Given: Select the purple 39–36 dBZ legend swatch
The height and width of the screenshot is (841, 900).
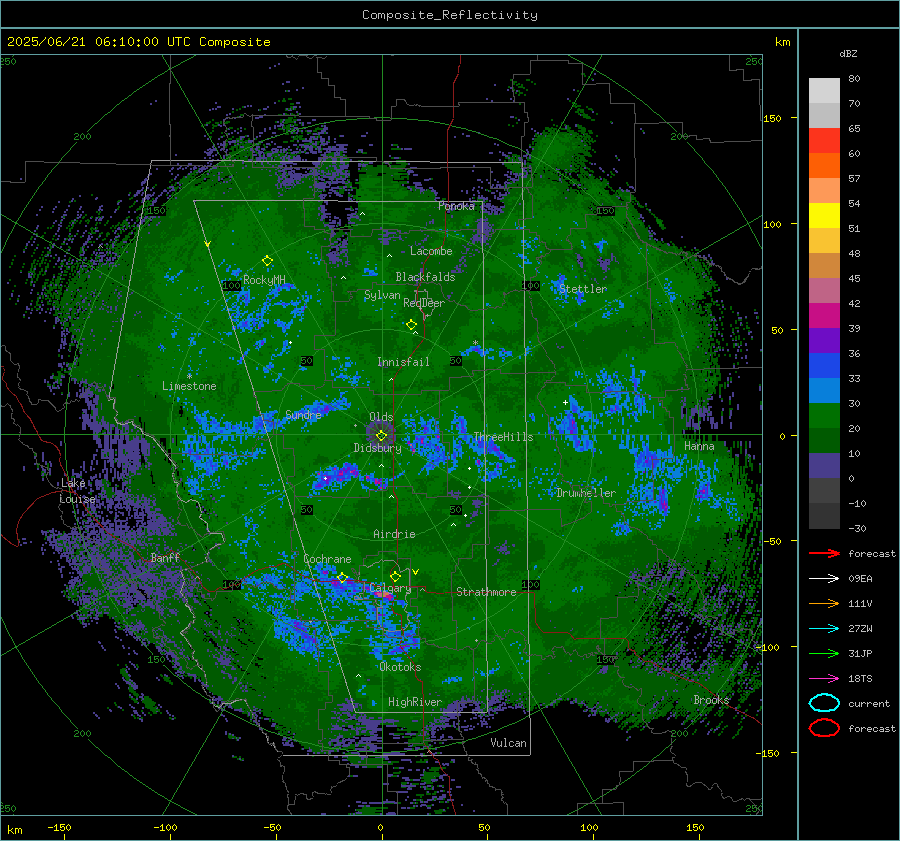Looking at the screenshot, I should coord(824,341).
